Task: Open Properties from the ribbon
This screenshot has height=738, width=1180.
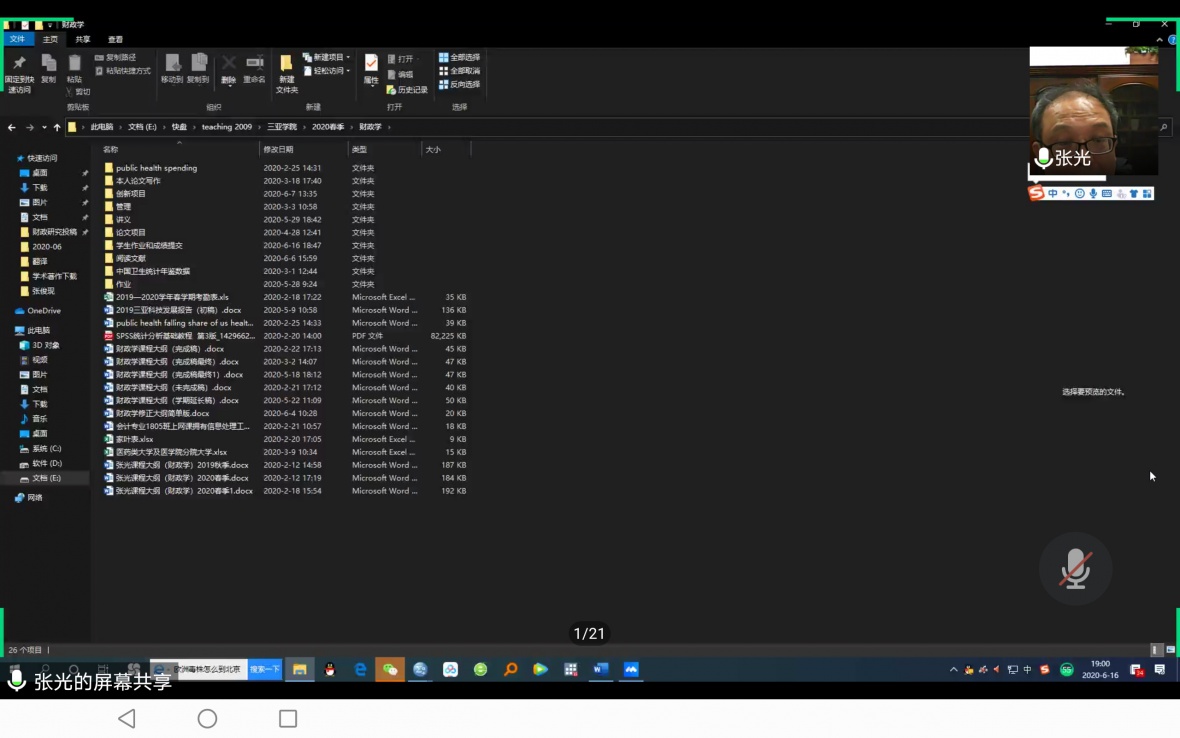Action: point(371,68)
